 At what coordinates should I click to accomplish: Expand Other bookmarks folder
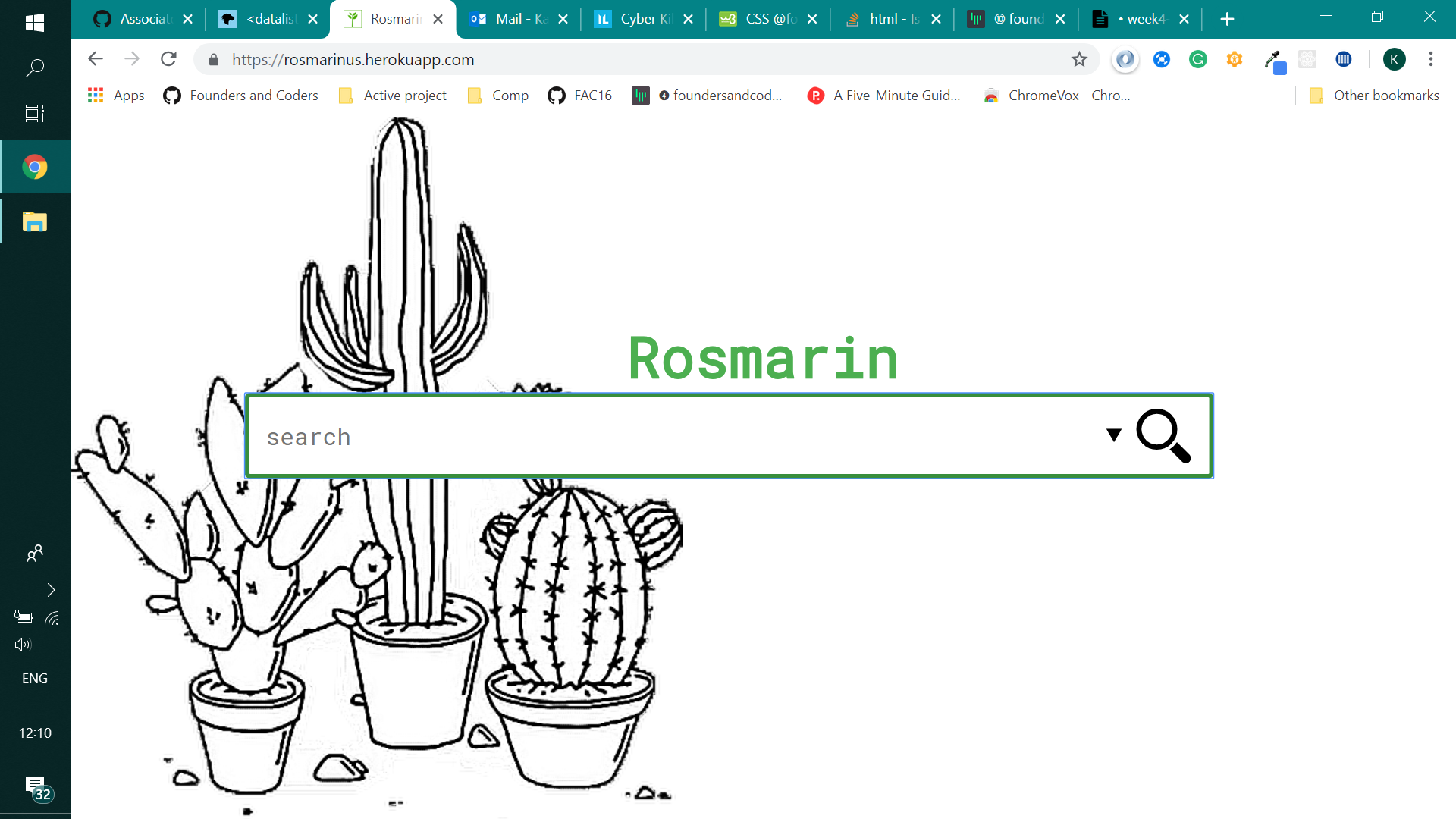[1373, 95]
